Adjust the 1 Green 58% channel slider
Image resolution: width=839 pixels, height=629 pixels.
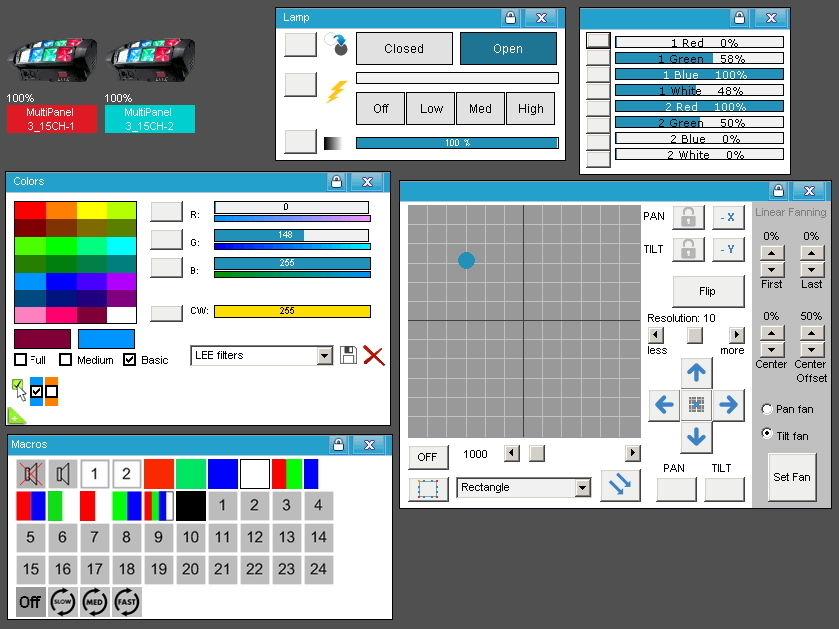pos(699,58)
